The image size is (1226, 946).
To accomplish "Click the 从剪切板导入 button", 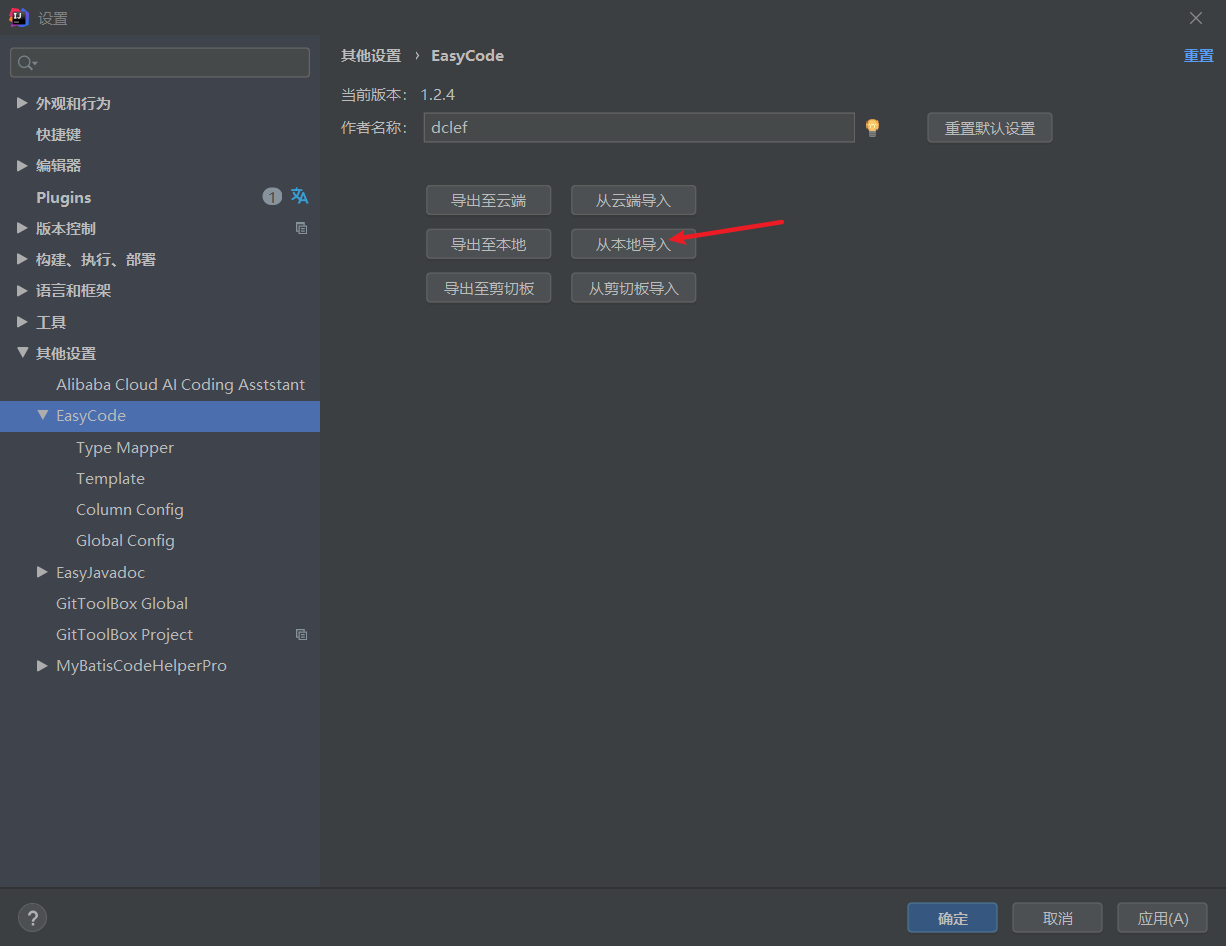I will [x=633, y=288].
